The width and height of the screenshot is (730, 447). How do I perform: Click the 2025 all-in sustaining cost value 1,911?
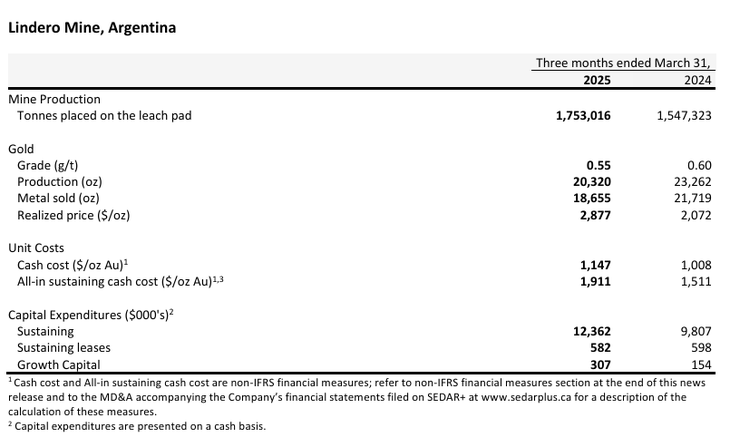tap(594, 281)
